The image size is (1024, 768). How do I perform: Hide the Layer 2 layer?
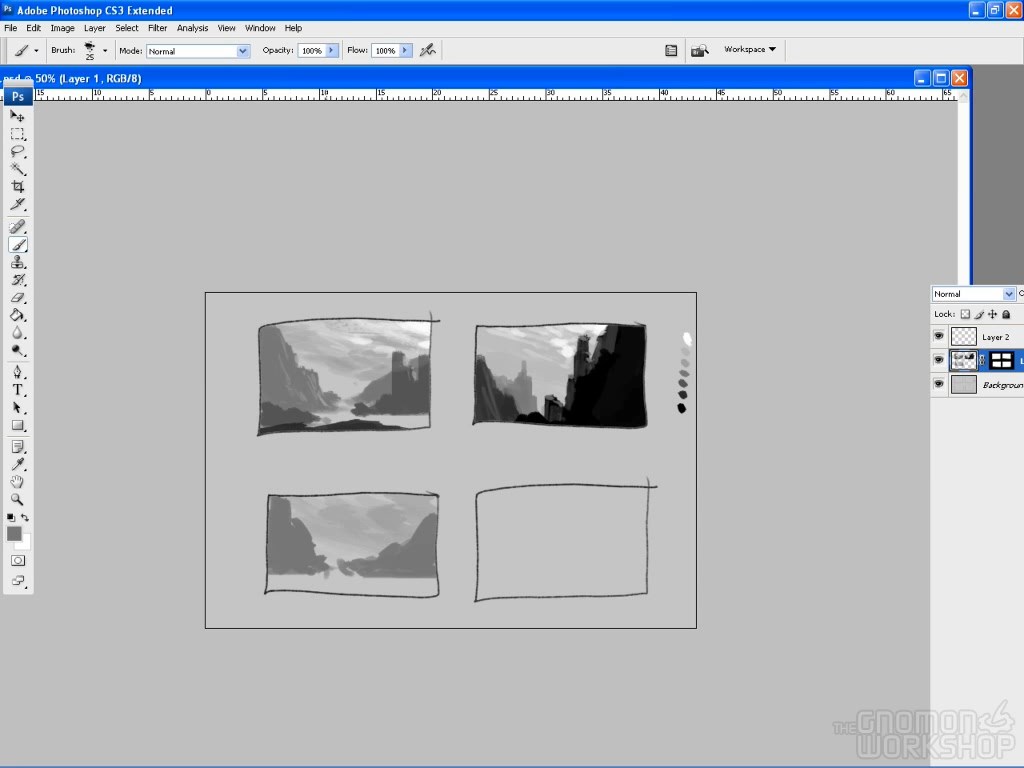(939, 337)
